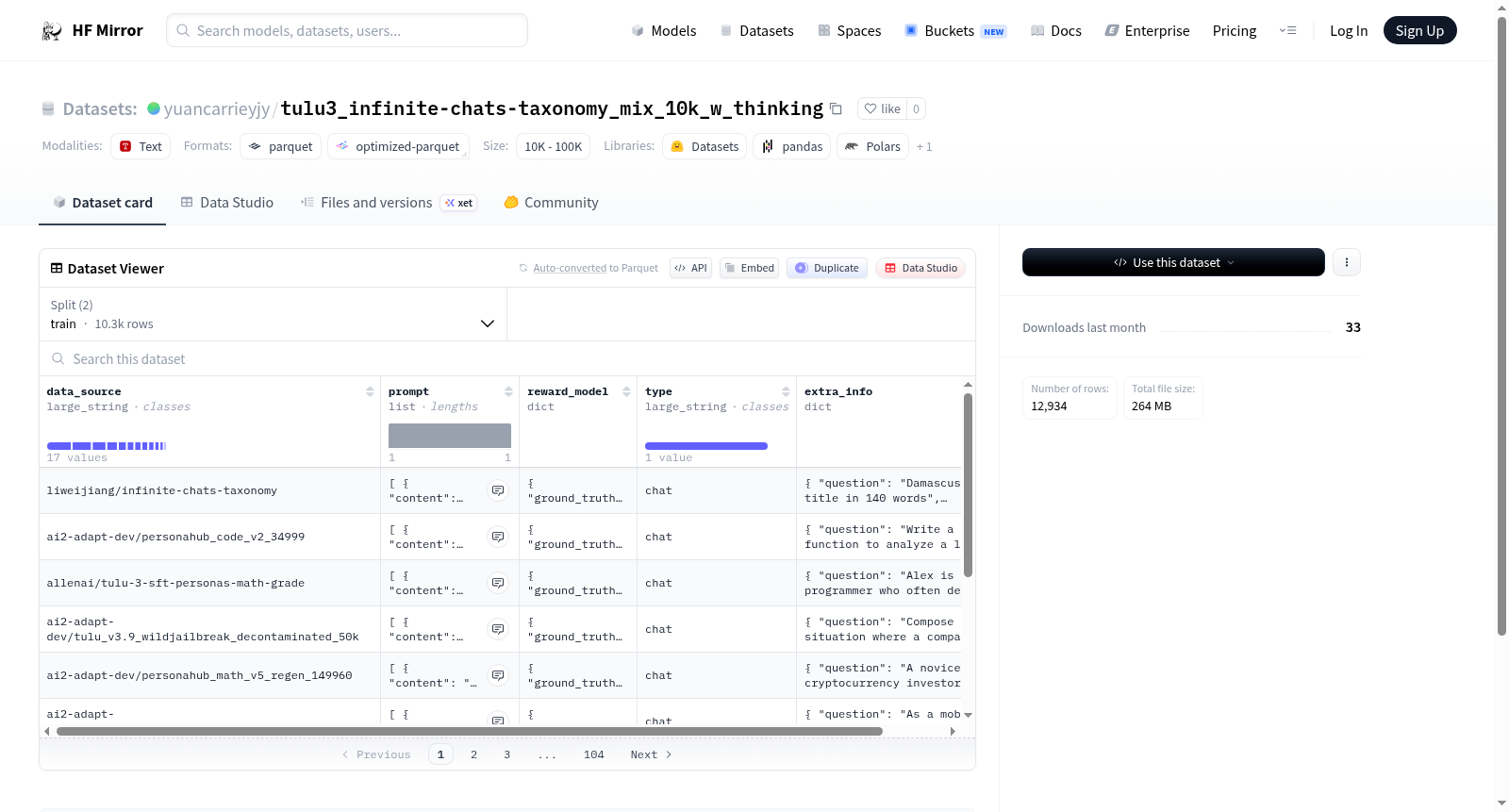Select the pandas library tag
This screenshot has height=812, width=1509.
coord(792,146)
